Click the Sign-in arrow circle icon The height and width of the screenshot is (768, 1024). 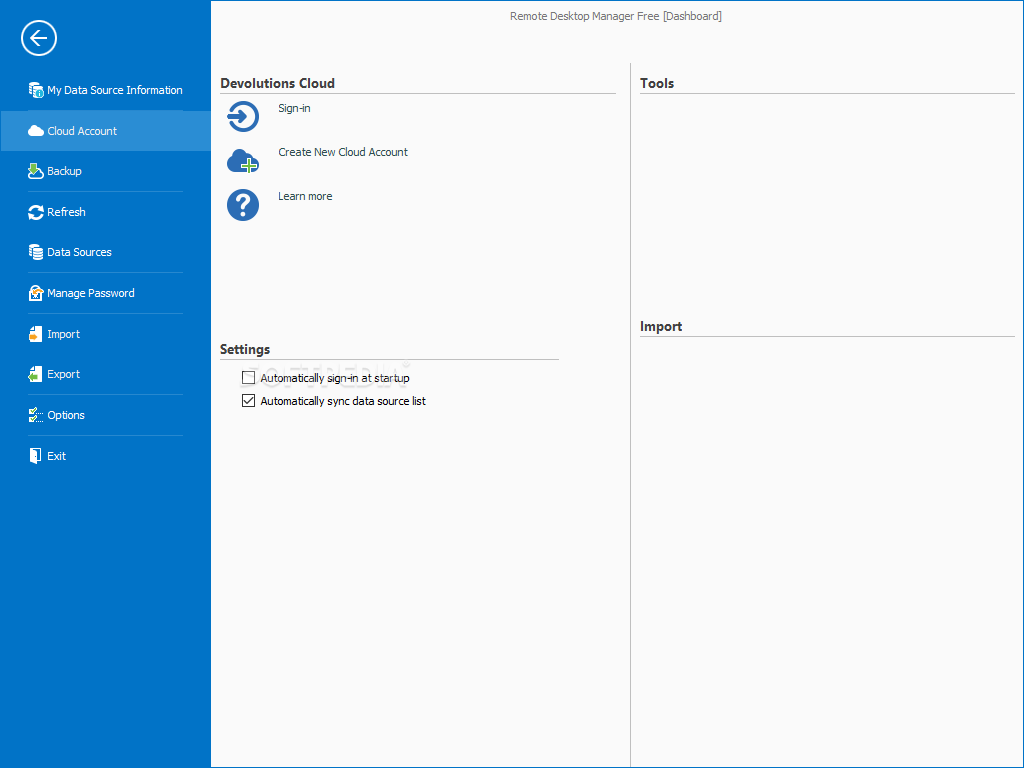click(243, 117)
